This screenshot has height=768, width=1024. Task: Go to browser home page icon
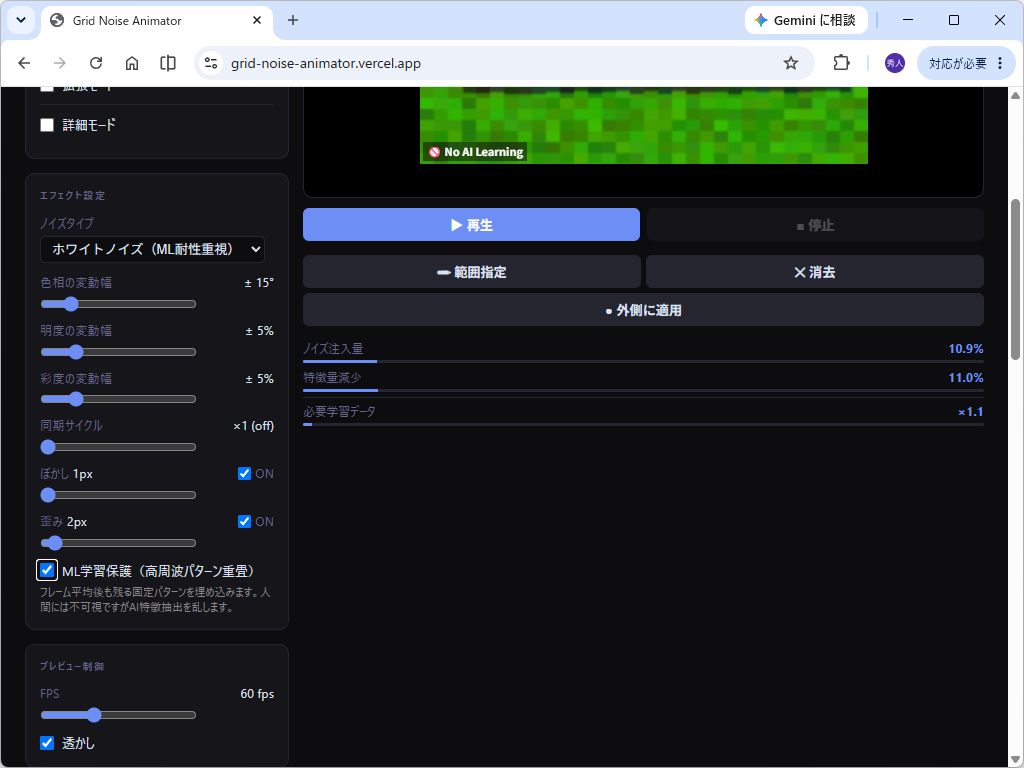pyautogui.click(x=132, y=63)
